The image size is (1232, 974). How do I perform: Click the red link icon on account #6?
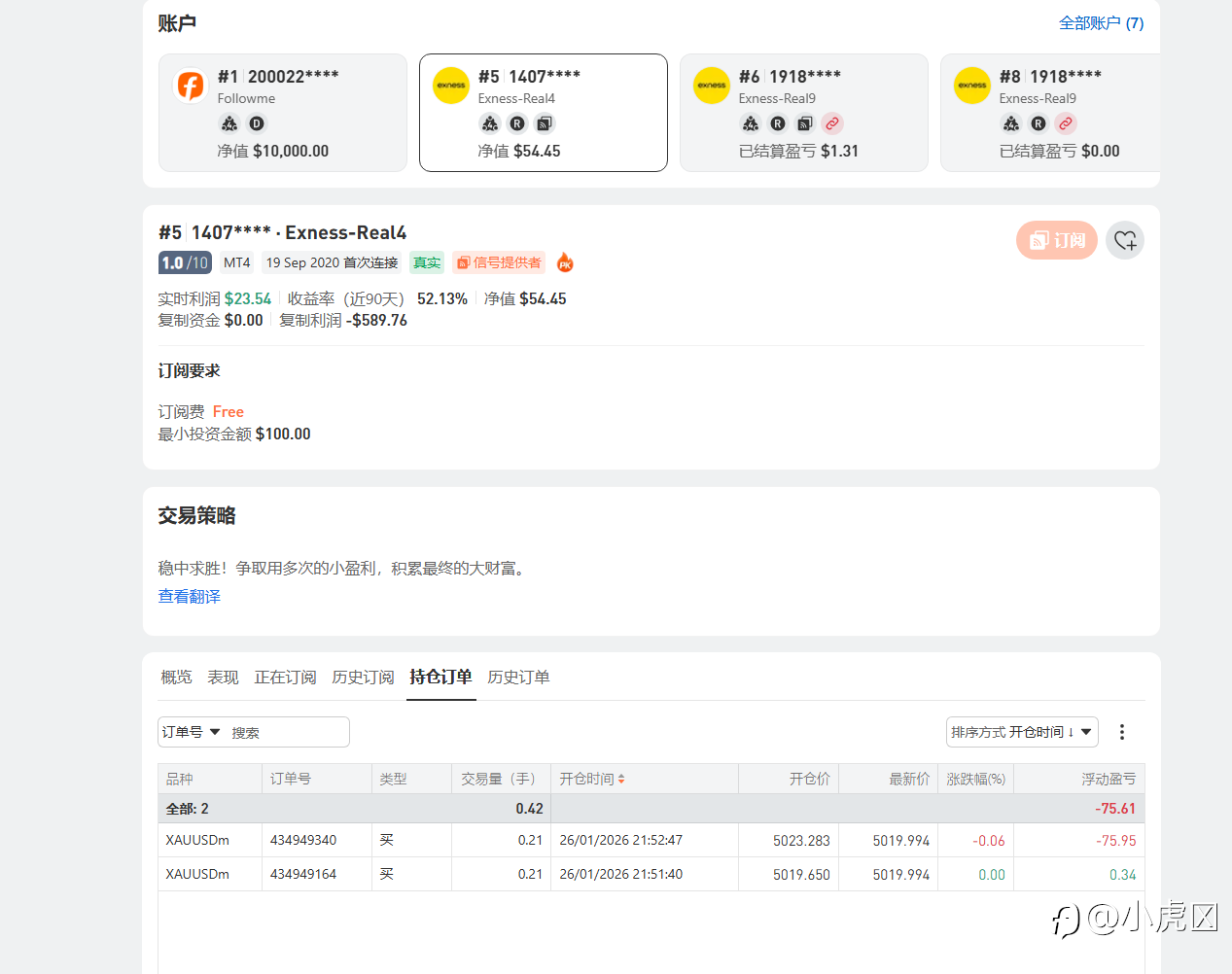[832, 123]
